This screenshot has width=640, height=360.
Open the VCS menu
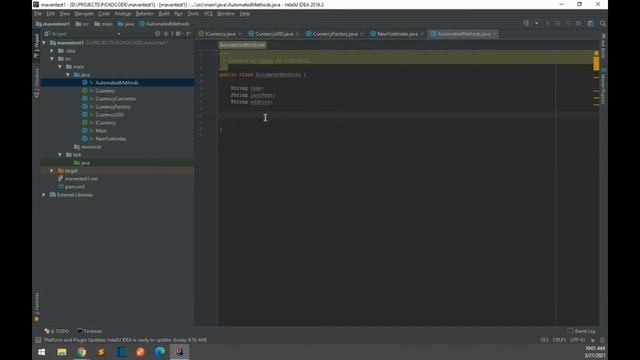pyautogui.click(x=208, y=14)
